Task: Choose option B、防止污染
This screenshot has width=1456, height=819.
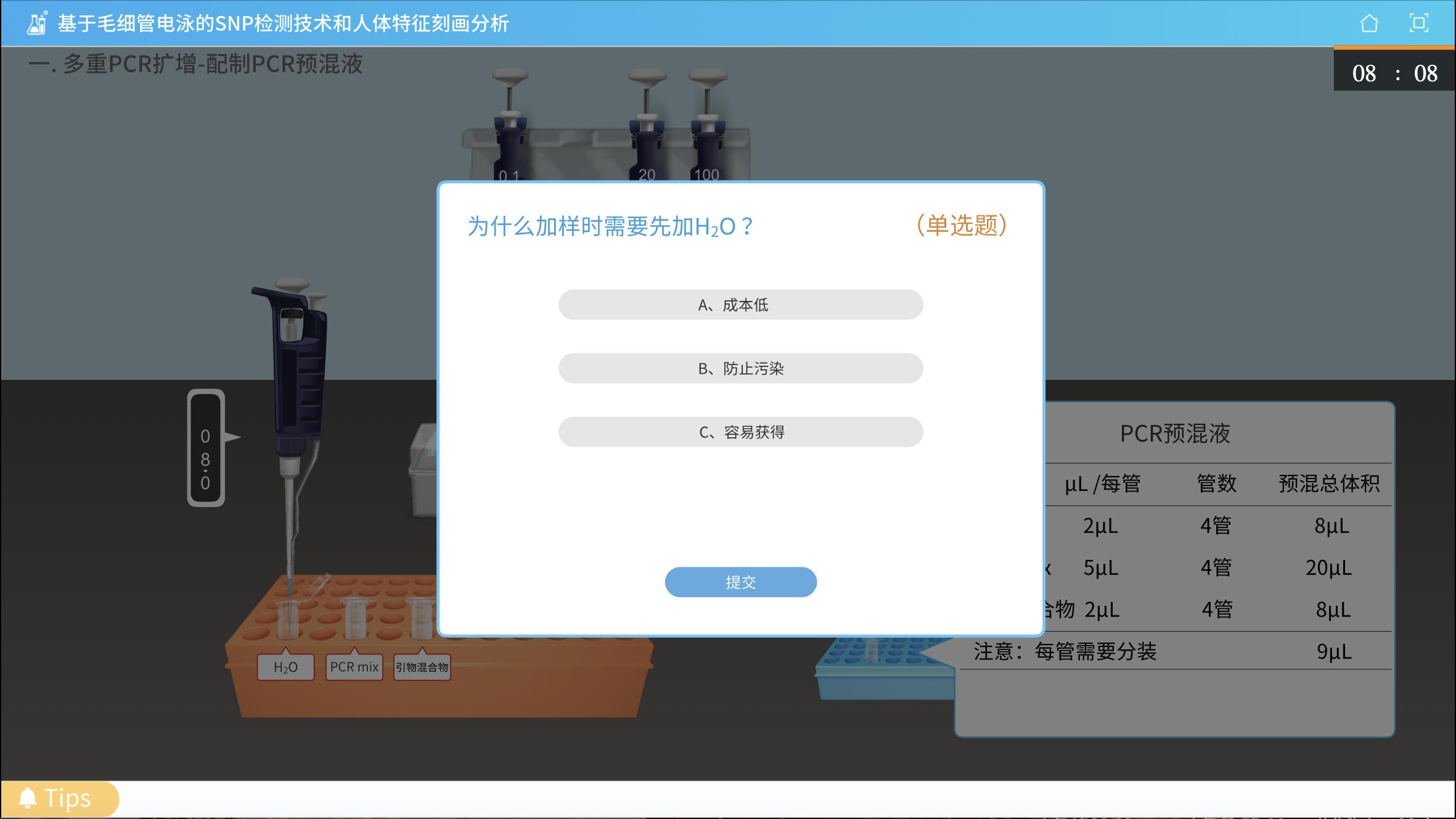Action: (740, 368)
